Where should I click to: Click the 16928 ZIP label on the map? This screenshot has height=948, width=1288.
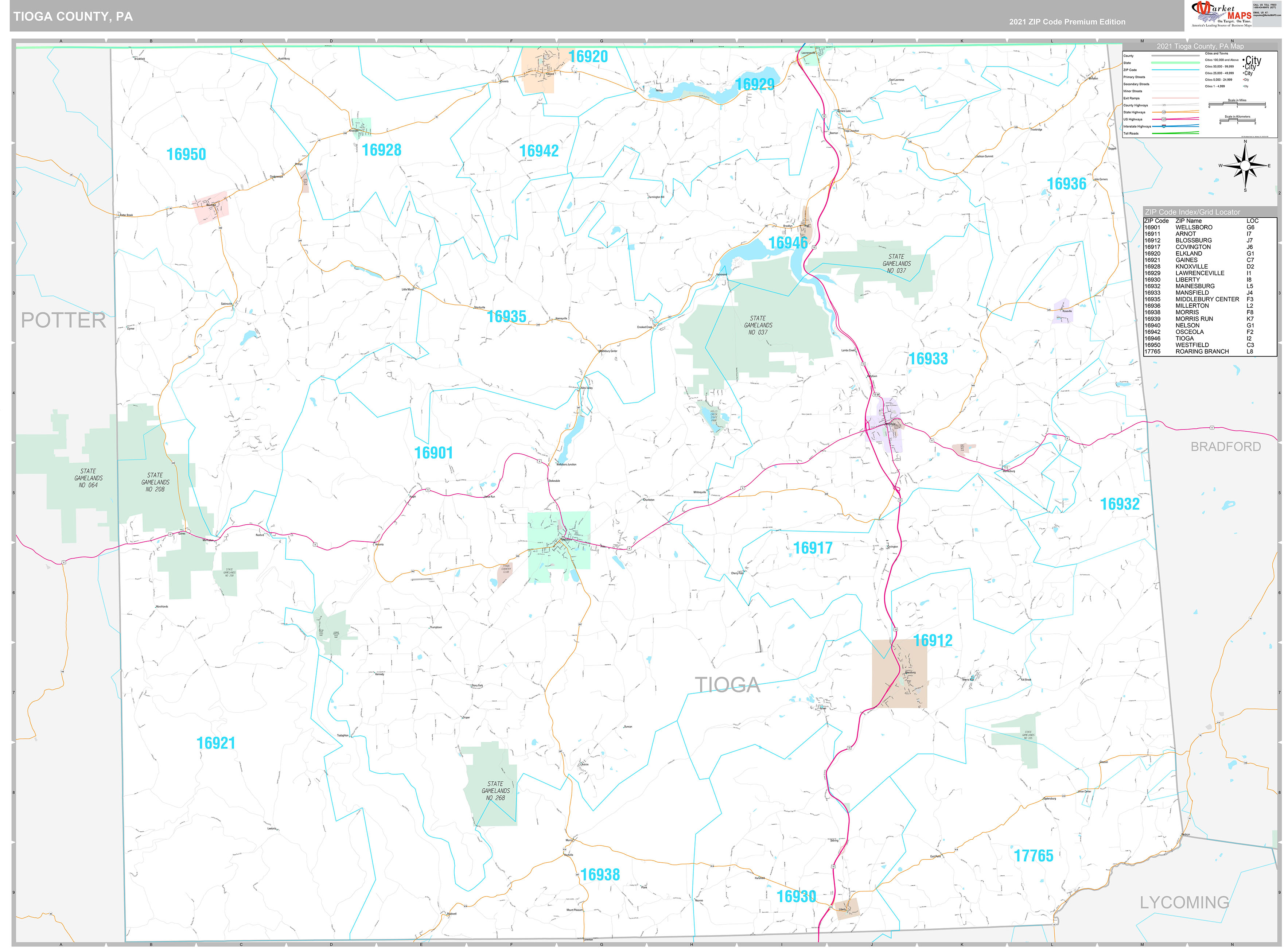coord(382,150)
